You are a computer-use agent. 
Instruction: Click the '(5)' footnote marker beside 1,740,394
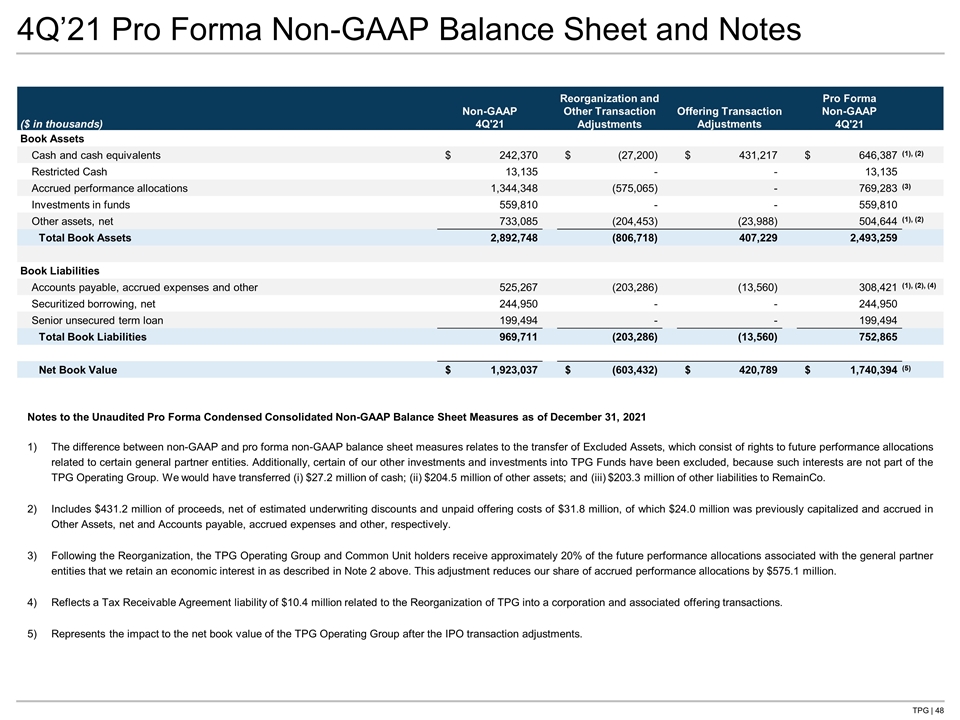906,369
